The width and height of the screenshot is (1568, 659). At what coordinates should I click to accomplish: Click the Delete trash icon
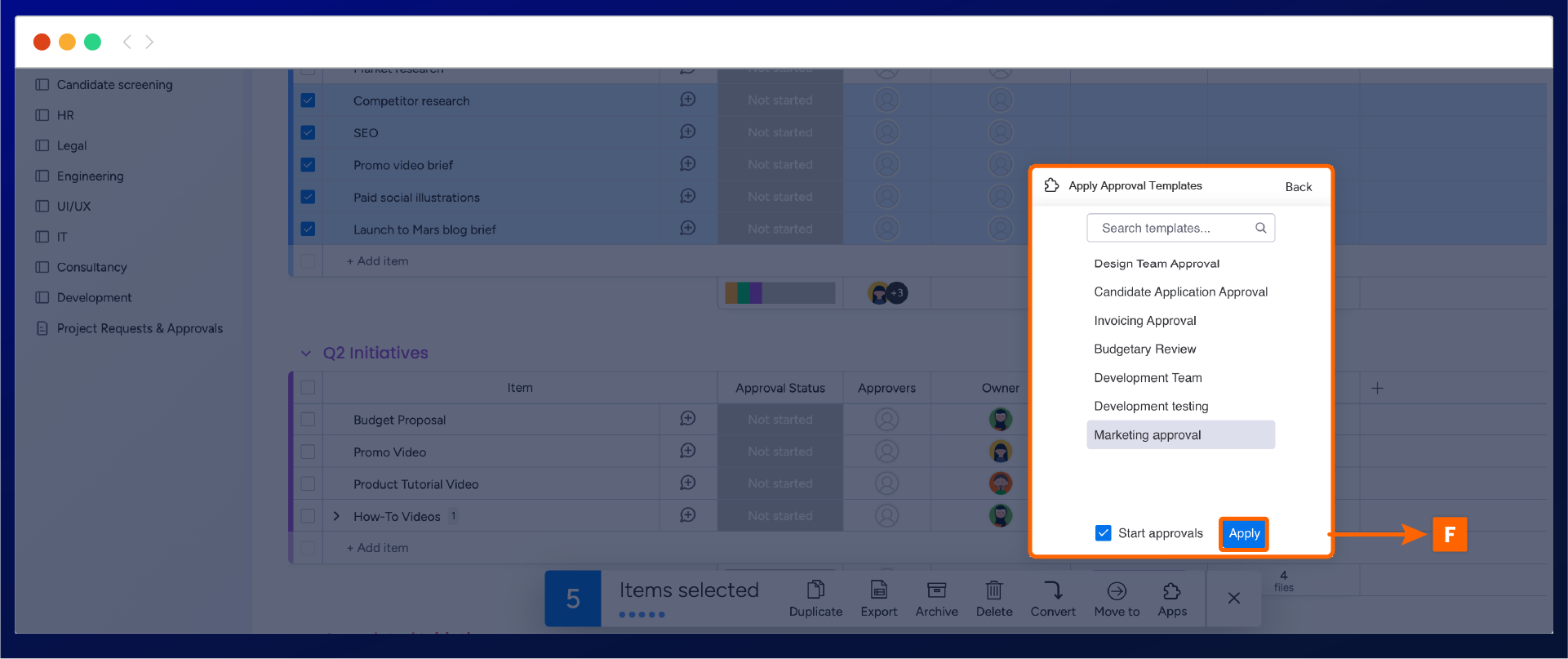(993, 590)
